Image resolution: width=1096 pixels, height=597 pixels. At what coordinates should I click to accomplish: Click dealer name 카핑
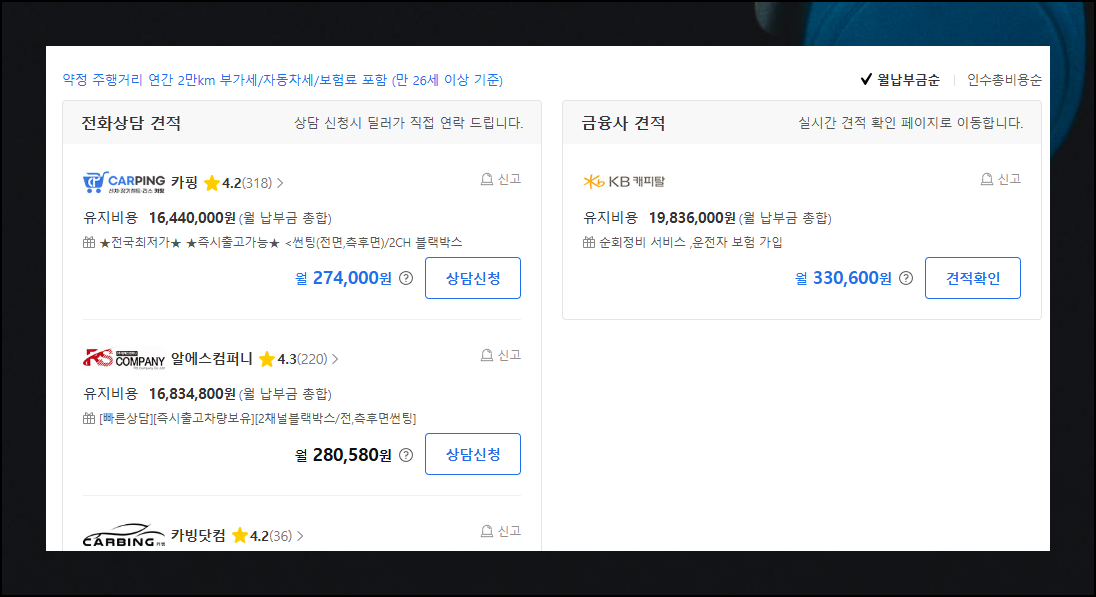pos(185,182)
